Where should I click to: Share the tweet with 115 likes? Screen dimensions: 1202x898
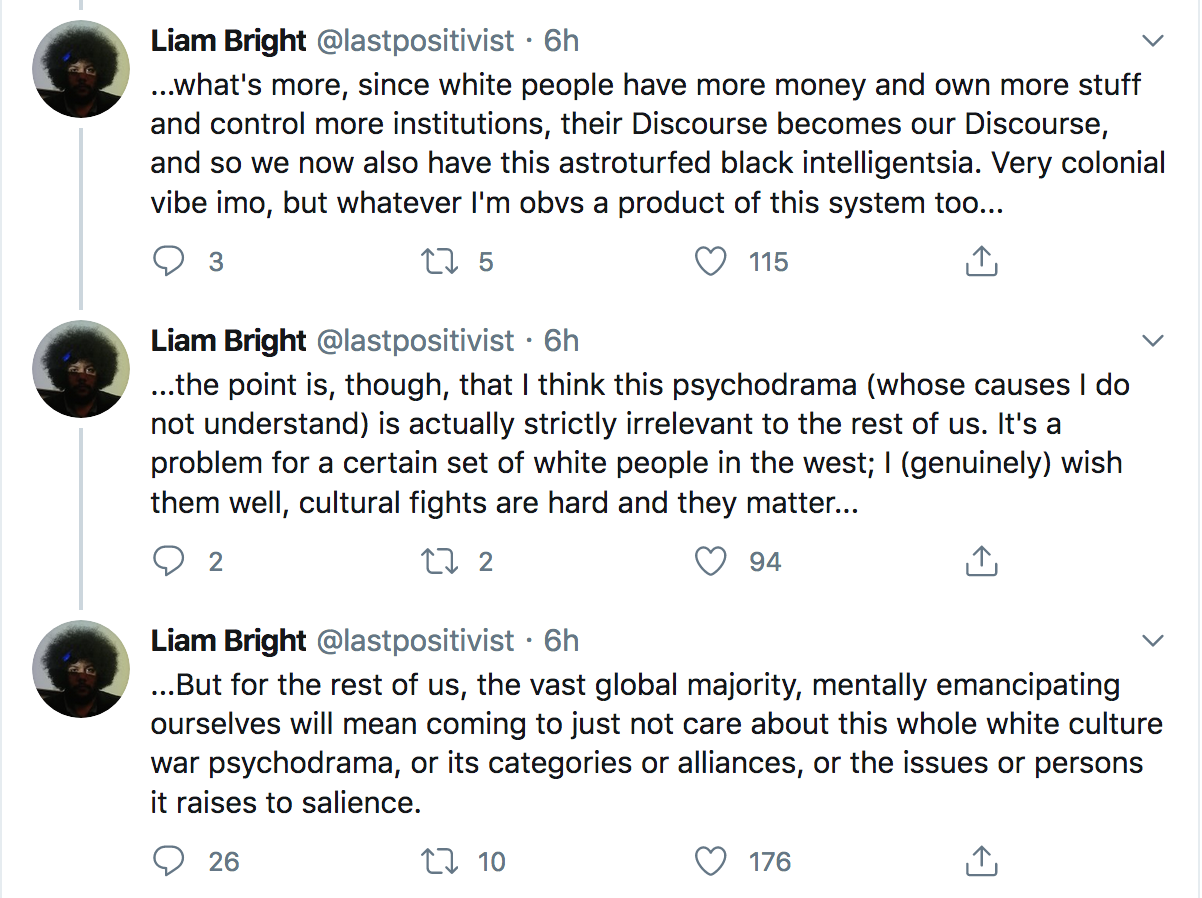pyautogui.click(x=981, y=262)
